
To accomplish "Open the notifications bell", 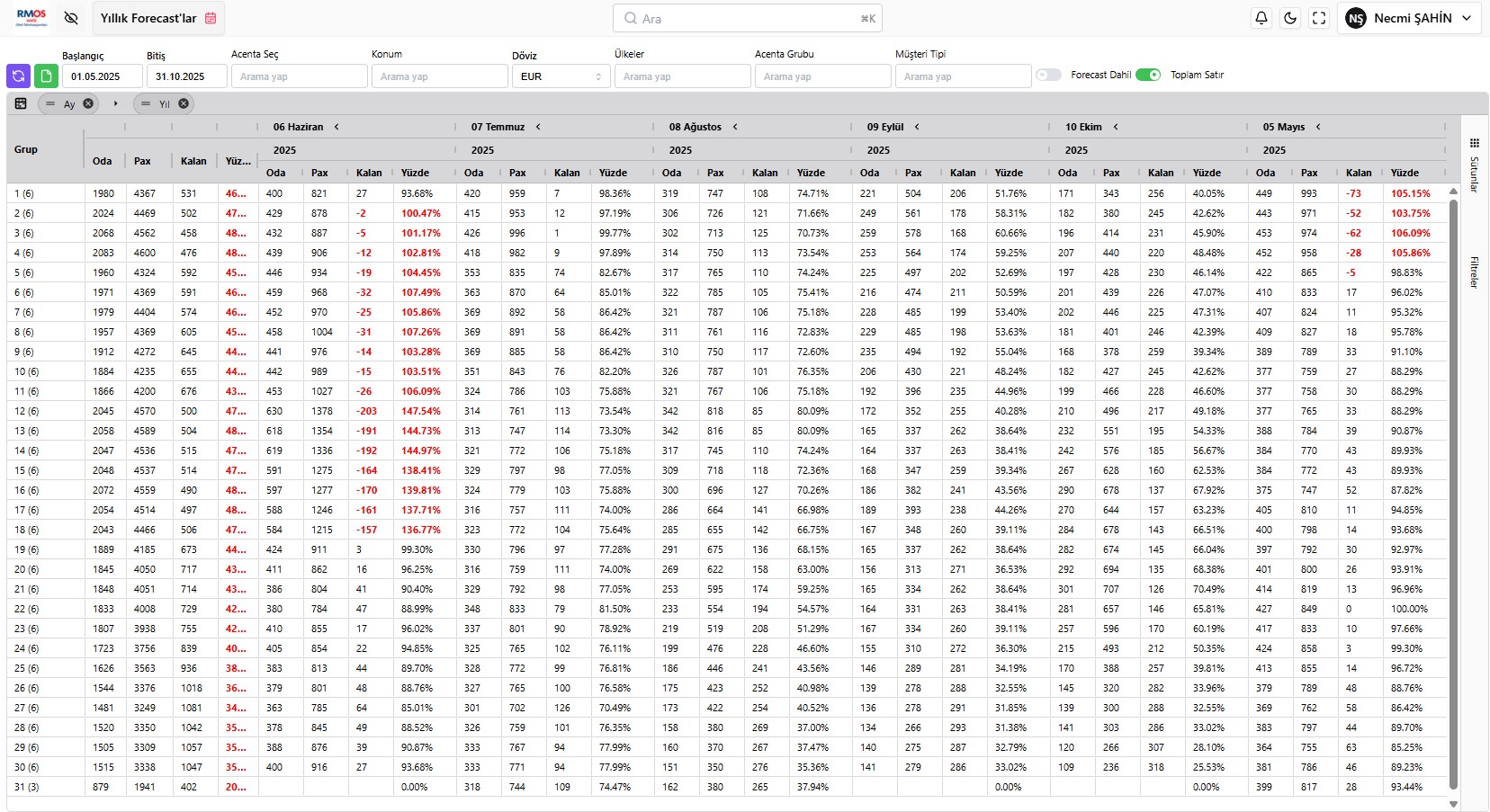I will [x=1261, y=18].
